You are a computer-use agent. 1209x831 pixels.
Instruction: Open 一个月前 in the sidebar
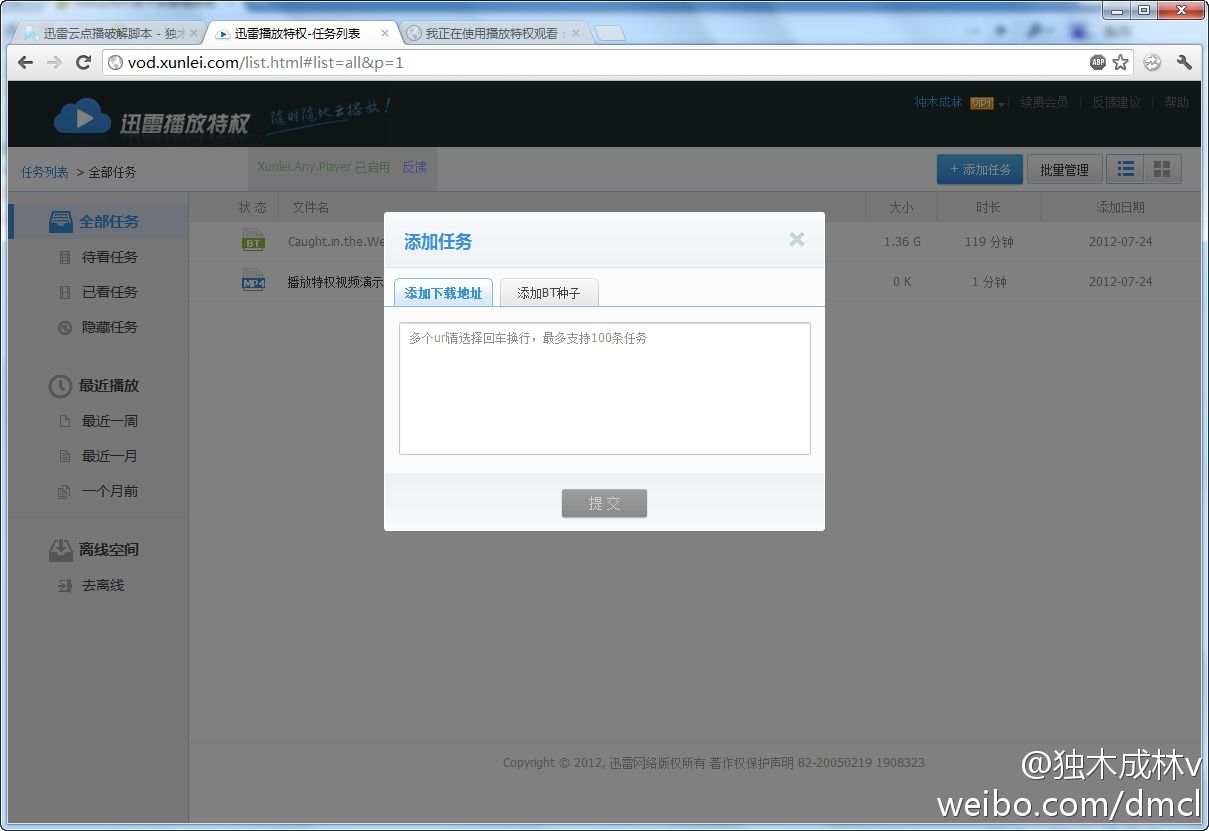point(109,491)
